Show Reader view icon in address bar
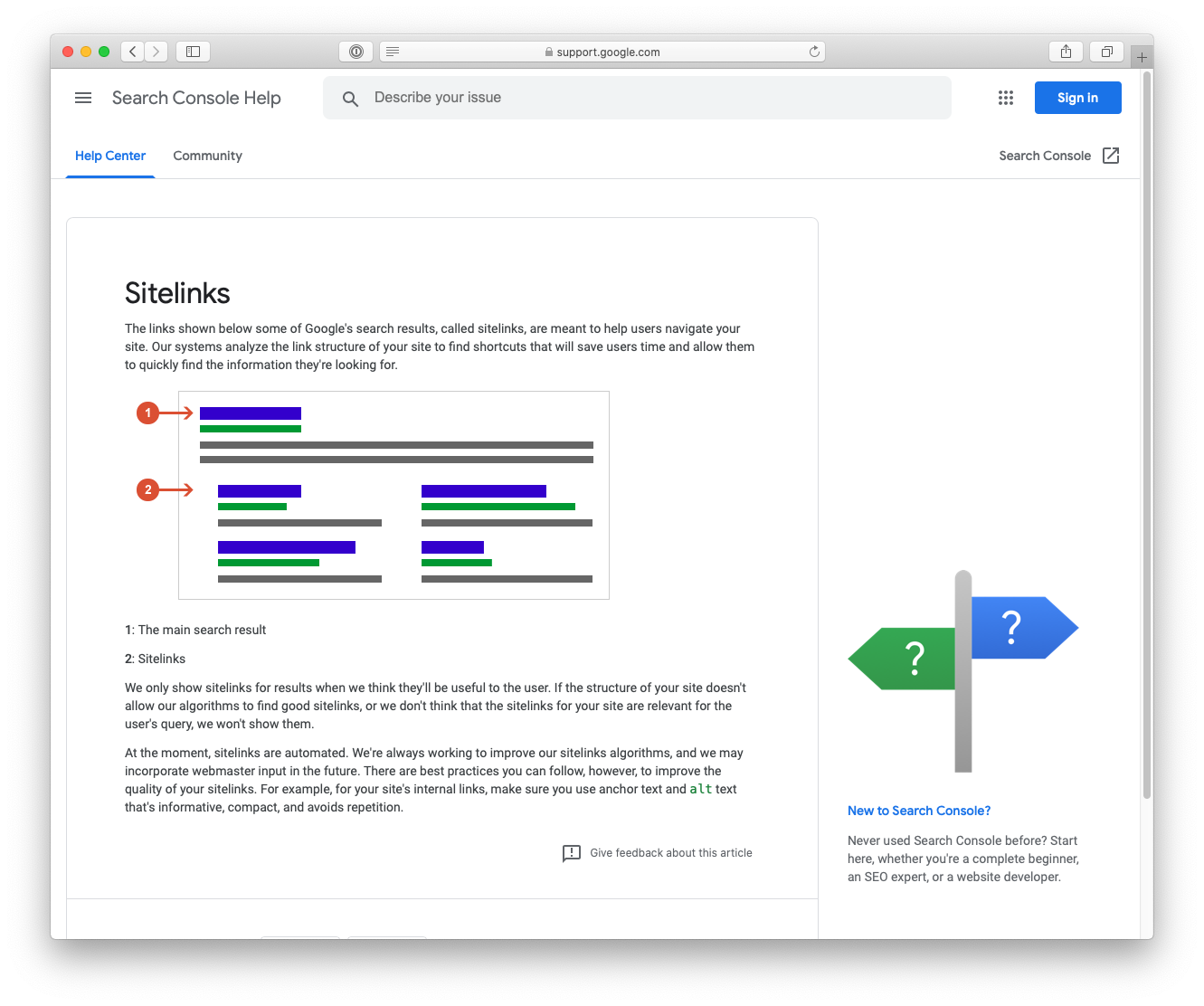1204x1006 pixels. (393, 52)
